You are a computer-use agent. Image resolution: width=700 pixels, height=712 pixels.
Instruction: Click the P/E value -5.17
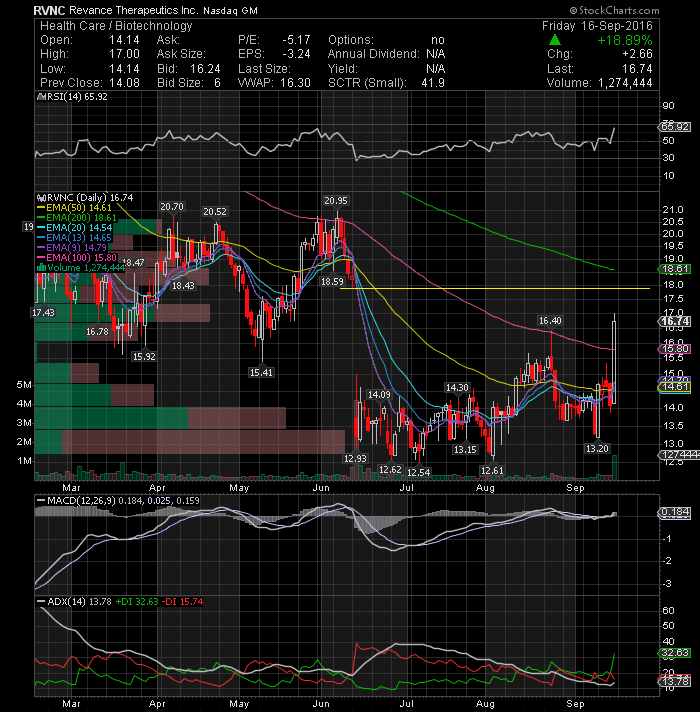click(x=296, y=40)
